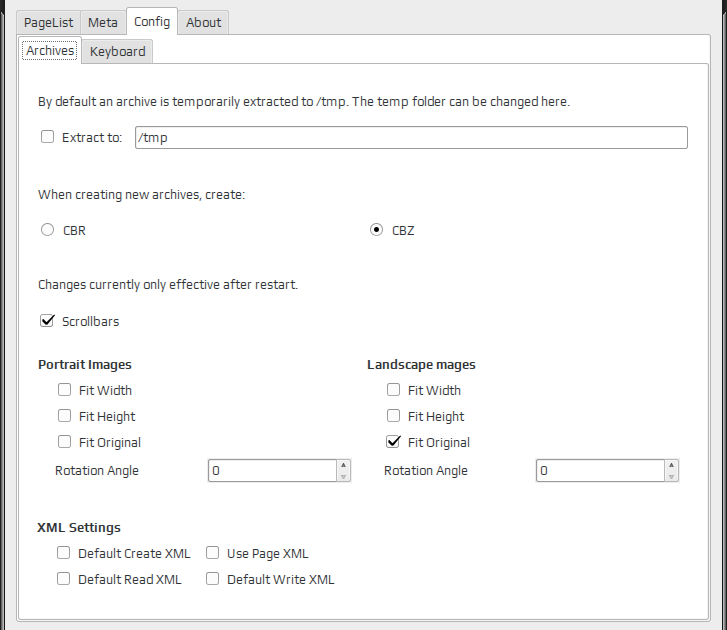Decrease Portrait Rotation Angle with down arrow

(344, 477)
